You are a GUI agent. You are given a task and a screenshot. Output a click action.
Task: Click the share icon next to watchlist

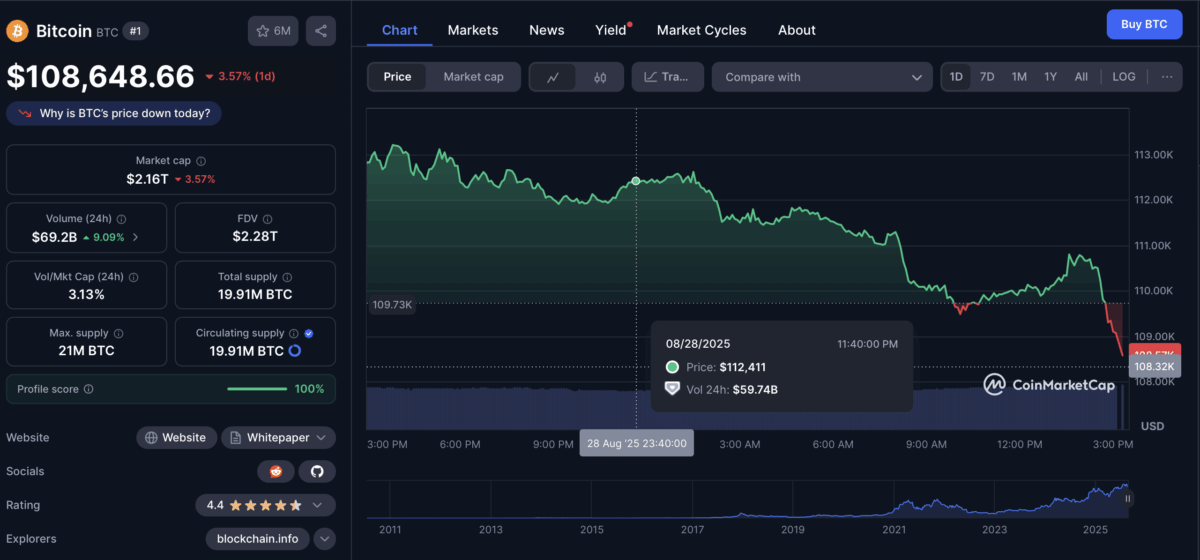(321, 31)
